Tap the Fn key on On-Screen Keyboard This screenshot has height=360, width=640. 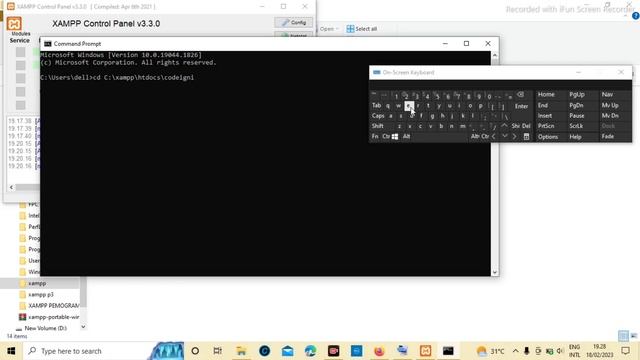point(375,136)
